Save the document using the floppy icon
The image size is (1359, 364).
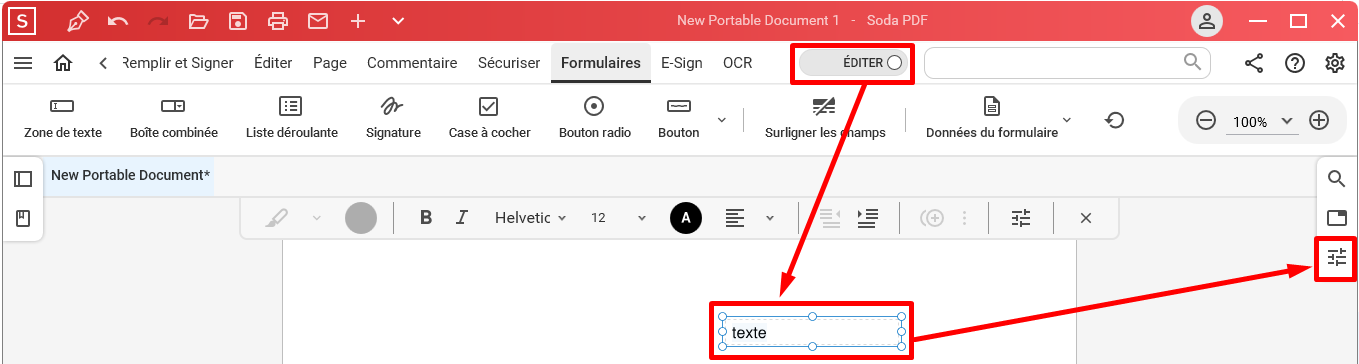pyautogui.click(x=238, y=21)
